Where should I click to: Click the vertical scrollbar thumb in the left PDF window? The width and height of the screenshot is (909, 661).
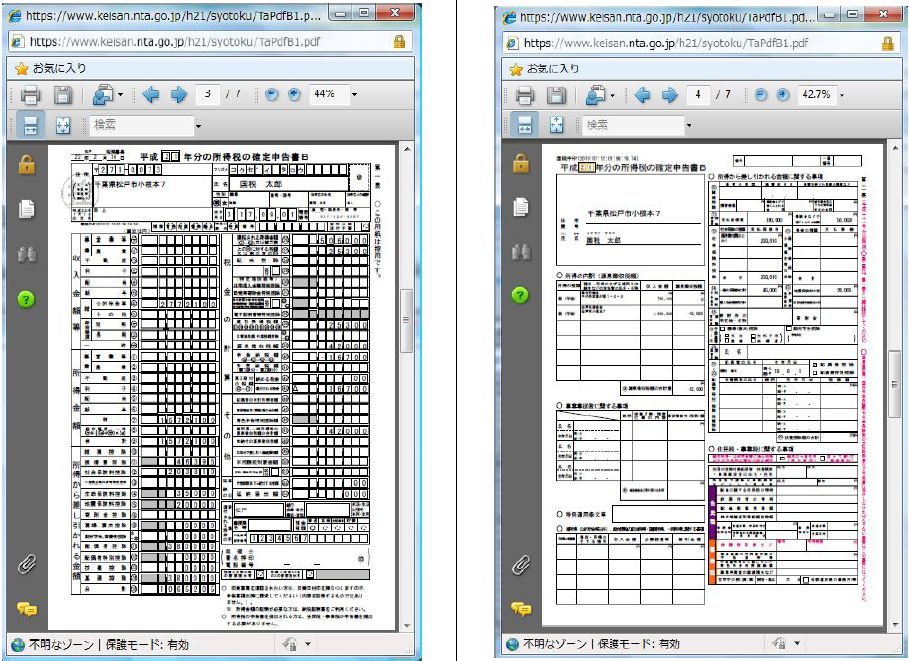(x=406, y=320)
